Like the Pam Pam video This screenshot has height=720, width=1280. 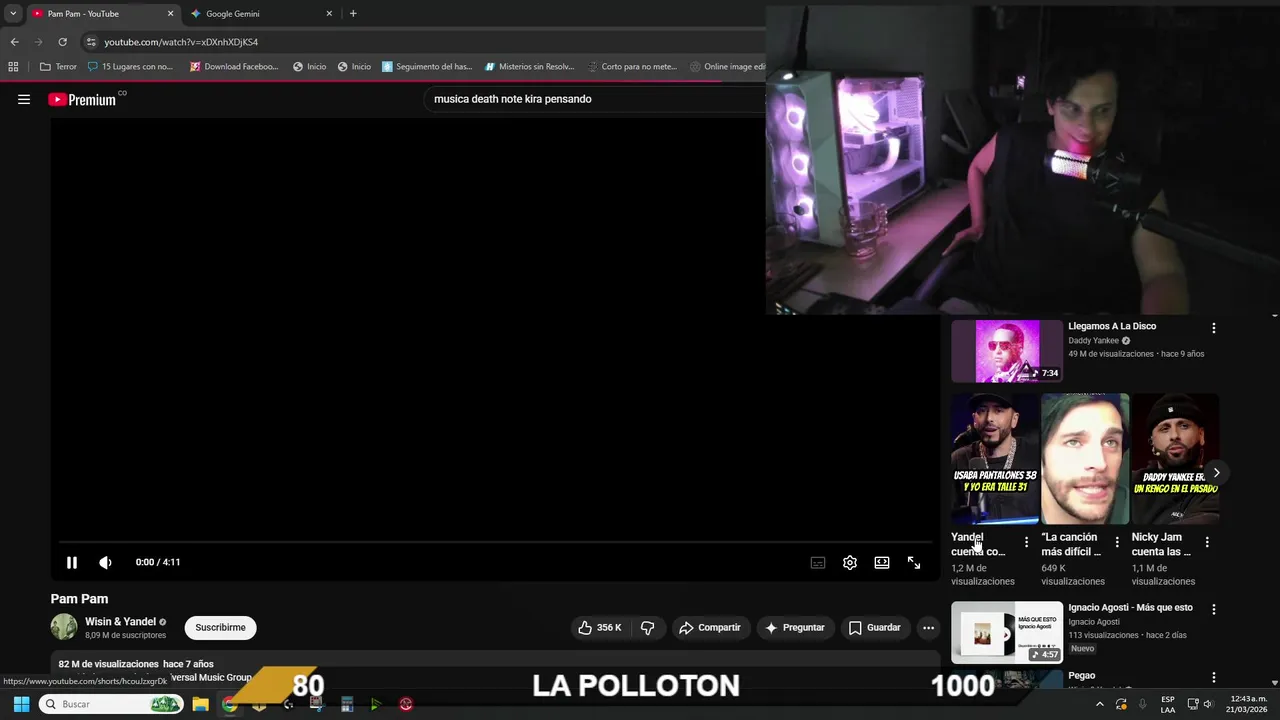(599, 628)
